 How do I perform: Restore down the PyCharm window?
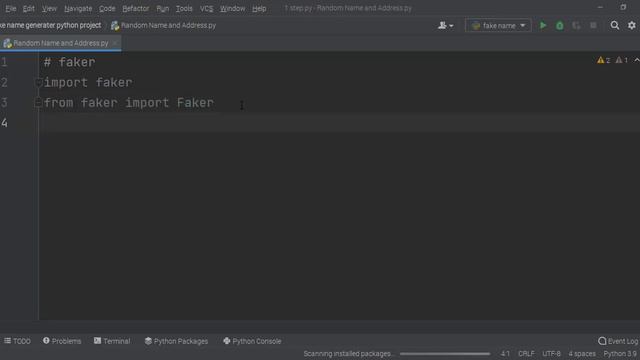coord(623,7)
